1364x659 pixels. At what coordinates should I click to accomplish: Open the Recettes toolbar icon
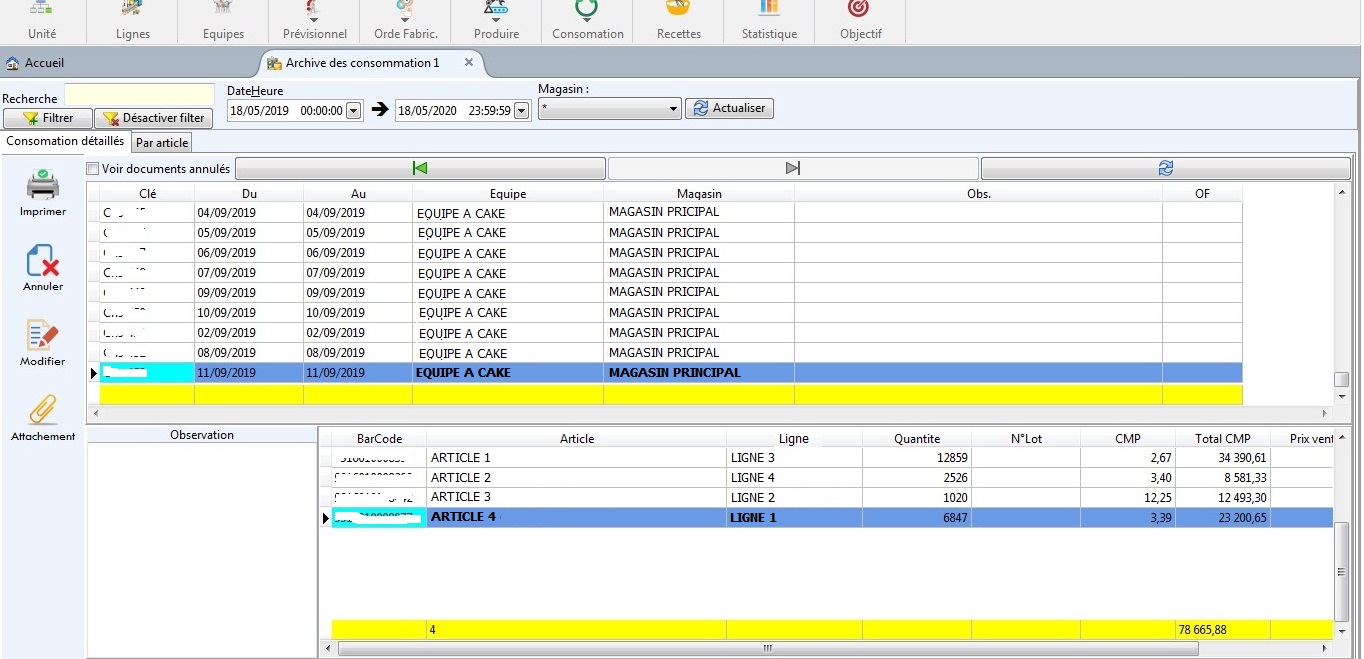(678, 10)
